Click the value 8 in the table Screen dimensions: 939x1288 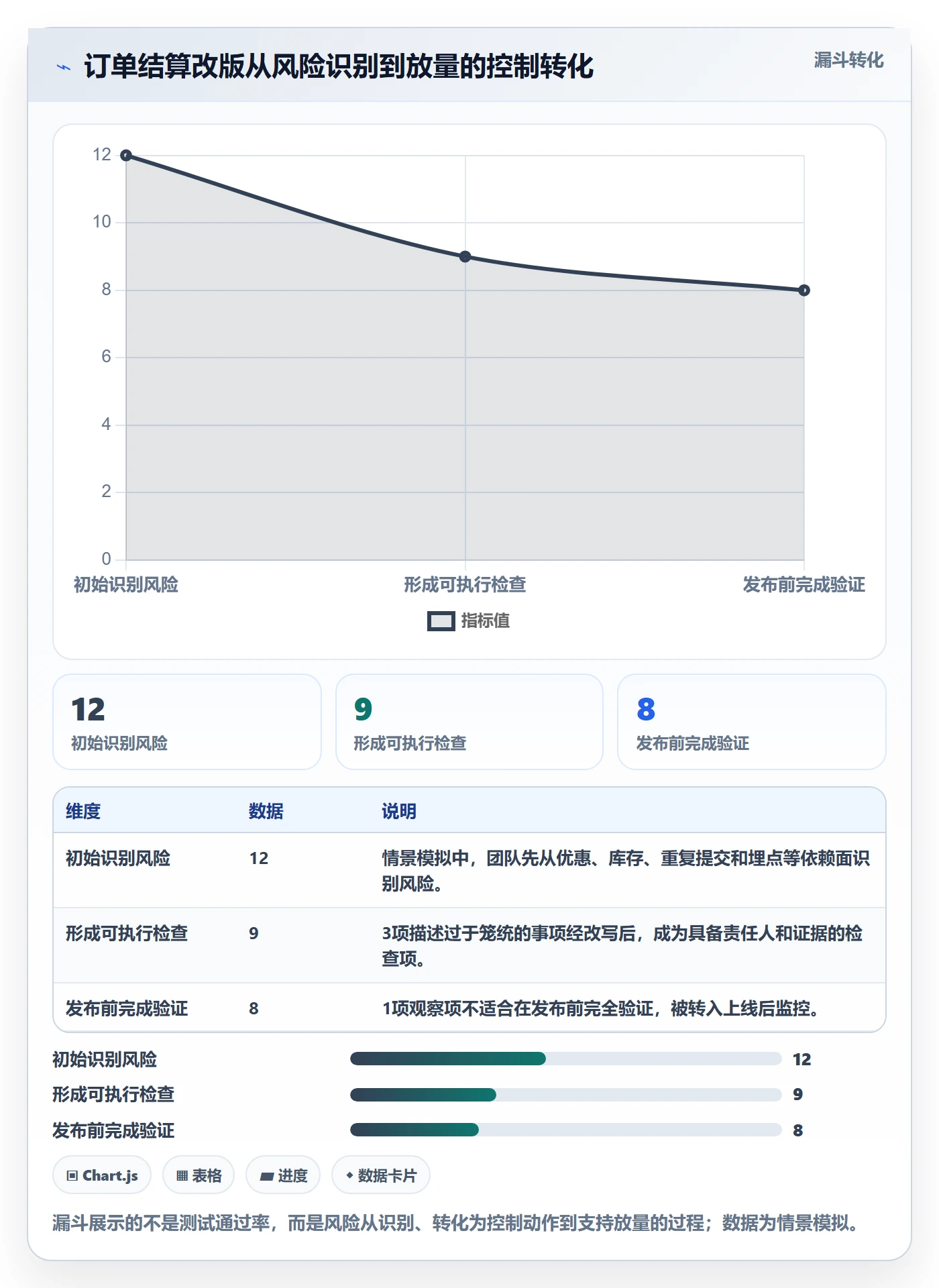(x=254, y=1008)
